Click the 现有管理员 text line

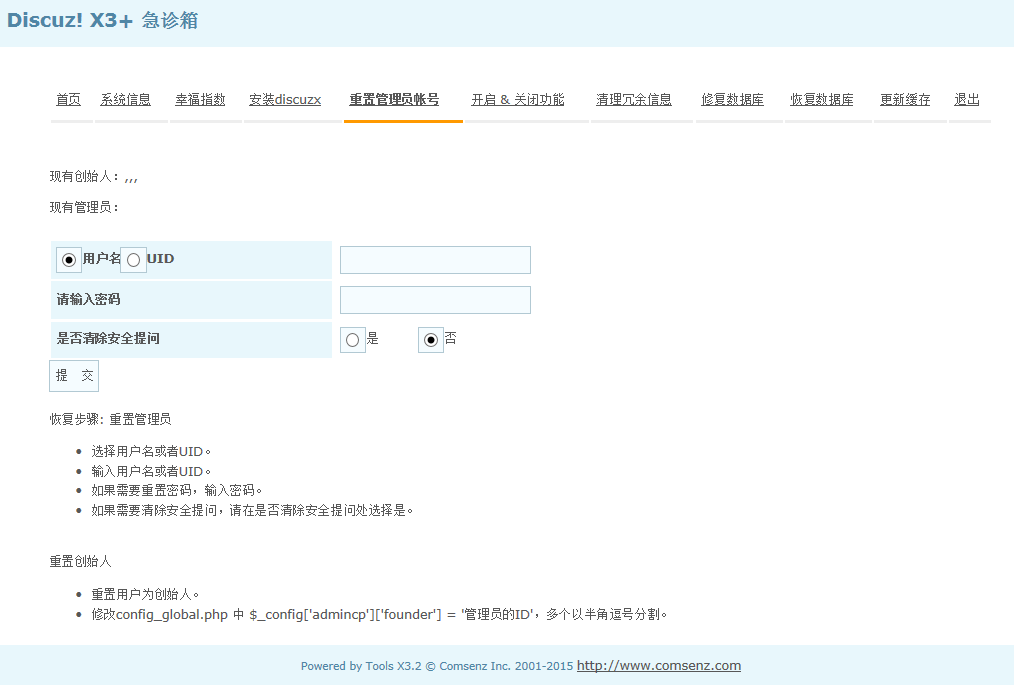click(x=84, y=208)
